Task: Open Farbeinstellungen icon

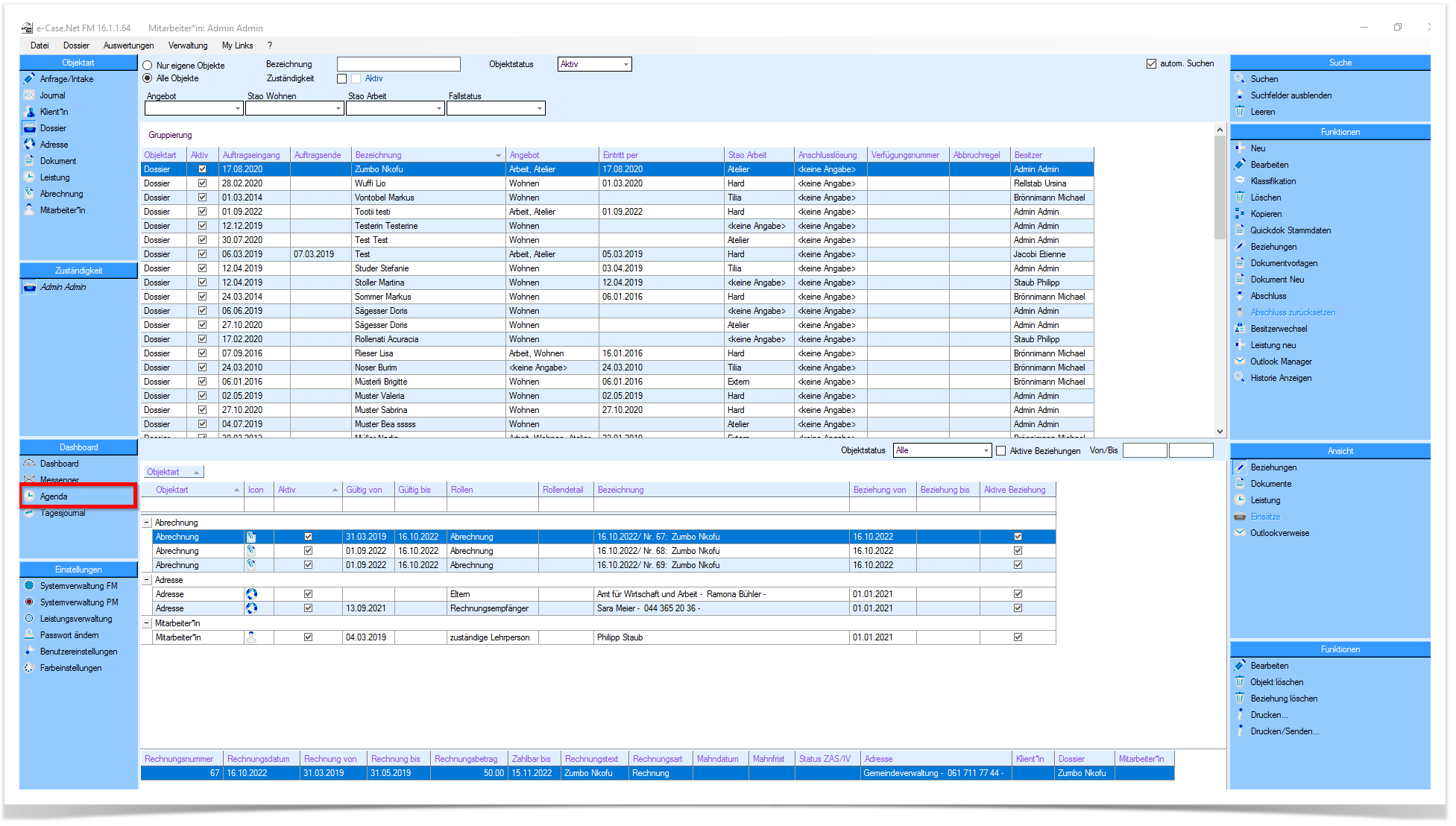Action: tap(29, 668)
